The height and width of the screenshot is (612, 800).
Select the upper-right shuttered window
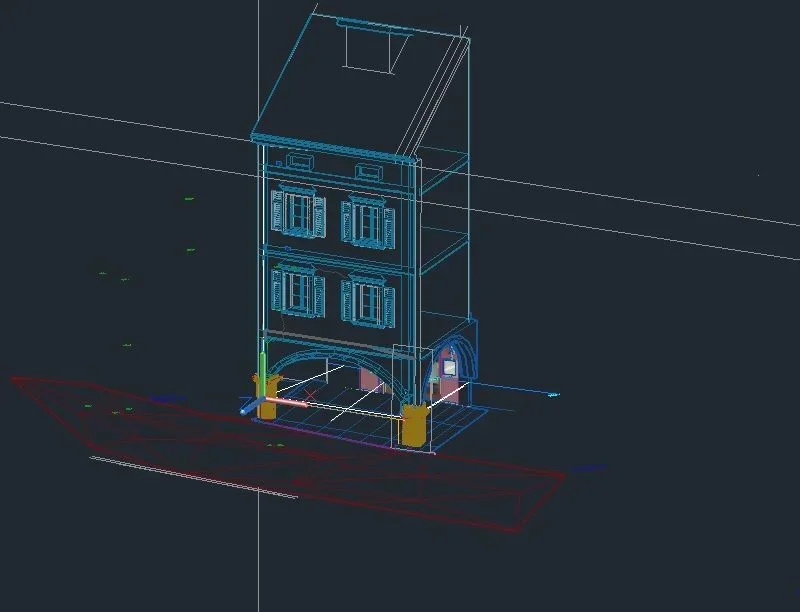coord(368,222)
